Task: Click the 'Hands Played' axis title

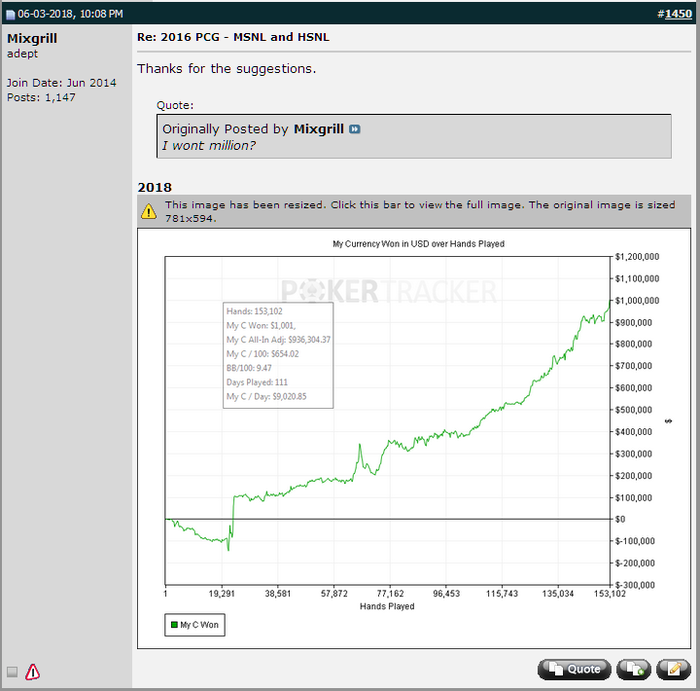Action: click(387, 606)
